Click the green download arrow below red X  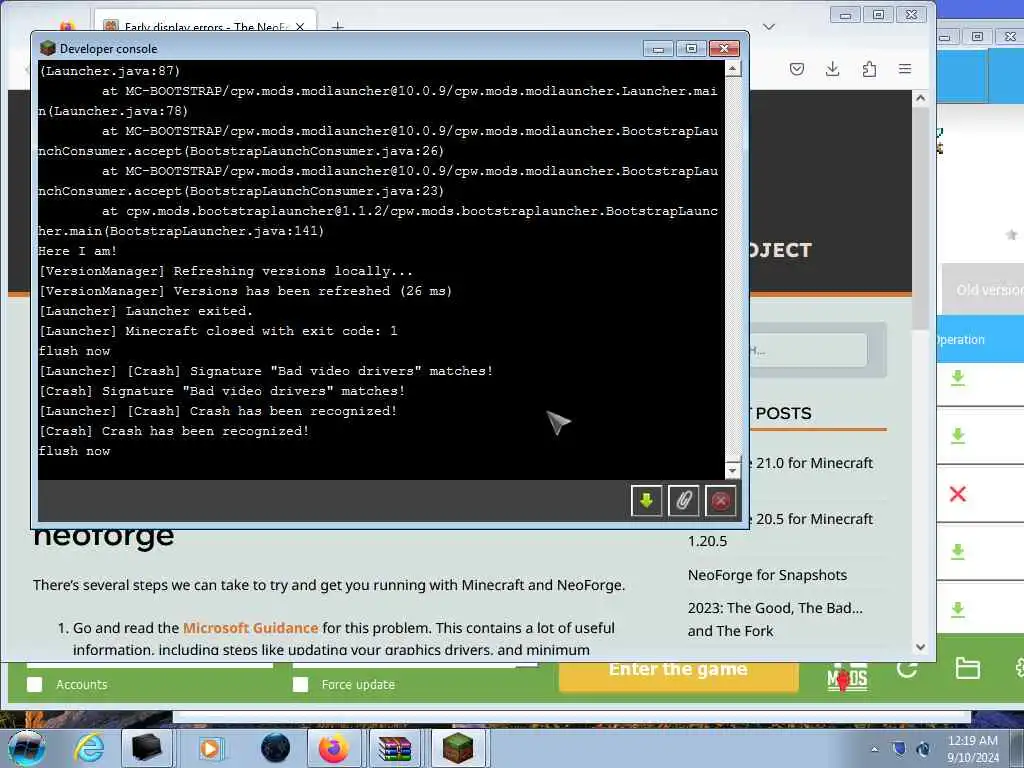pos(957,552)
